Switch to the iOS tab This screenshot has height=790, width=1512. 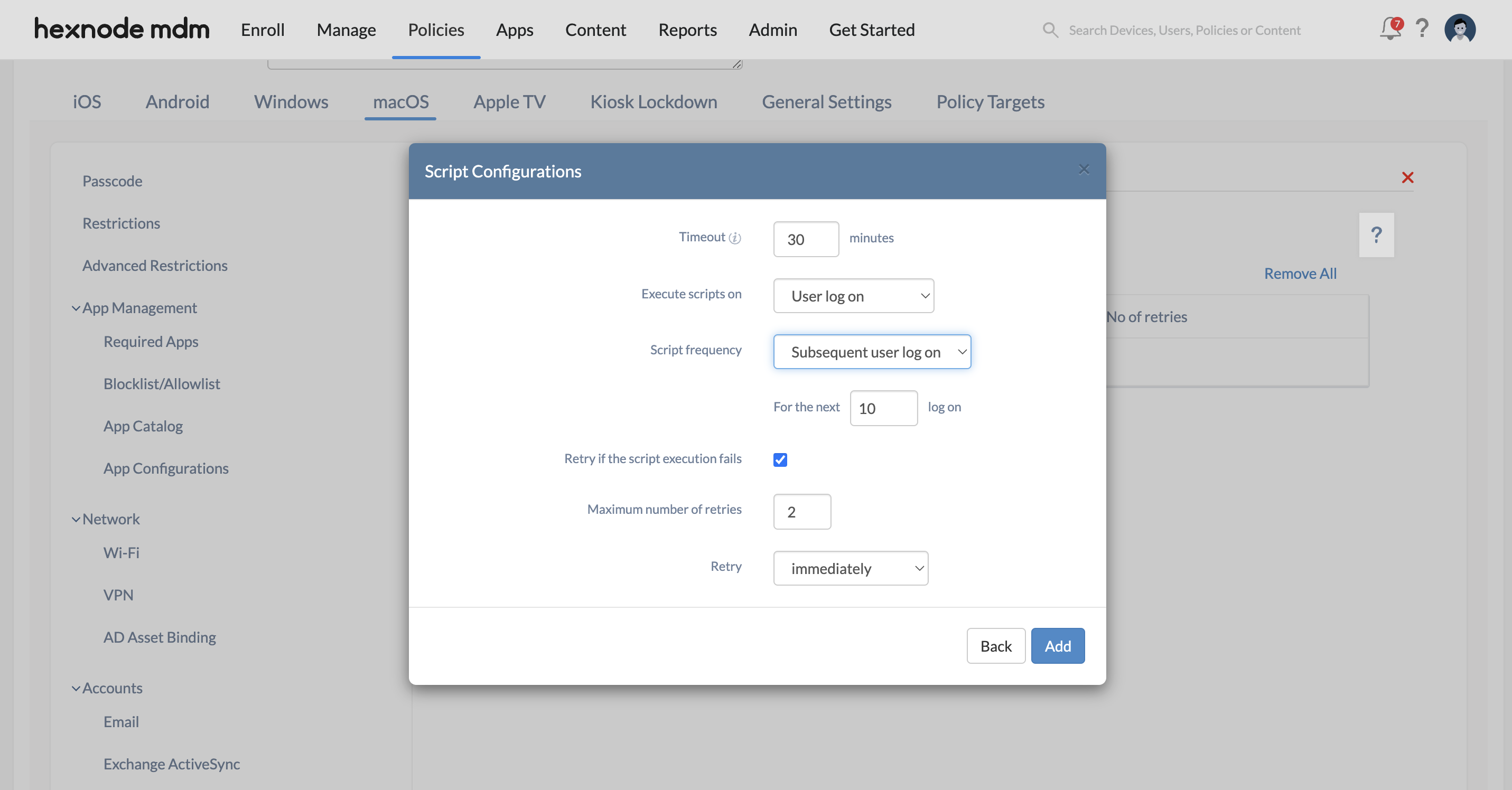point(87,101)
